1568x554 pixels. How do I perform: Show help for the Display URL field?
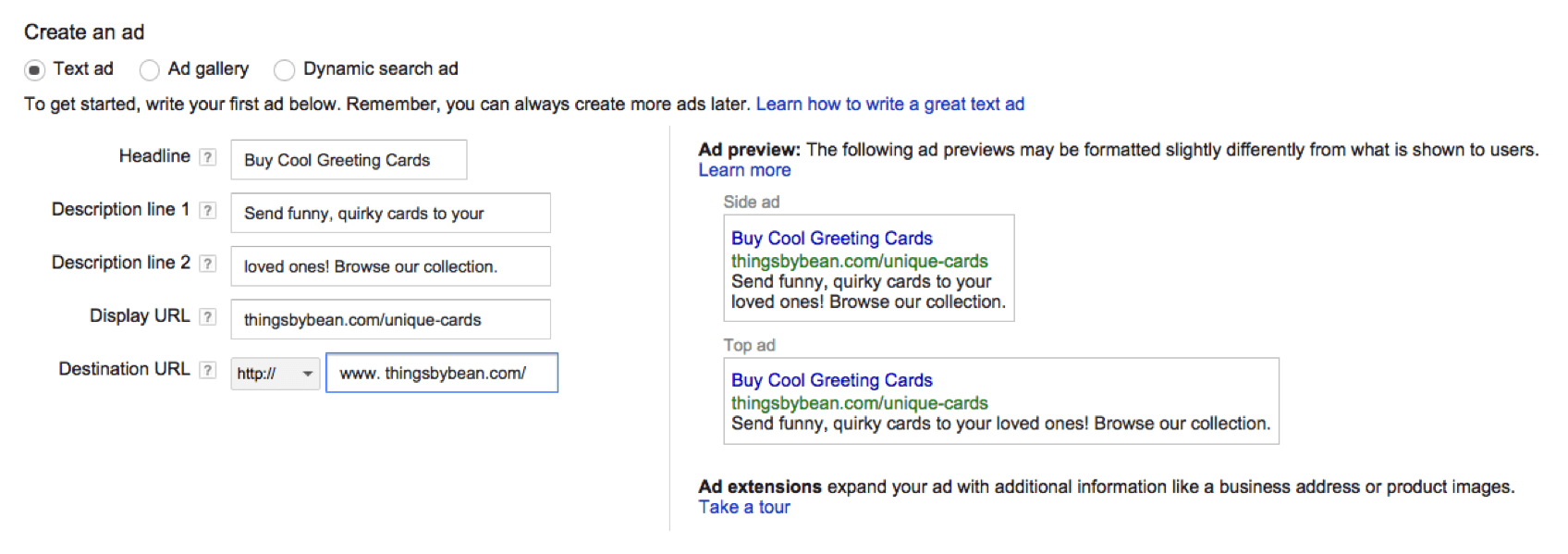tap(208, 317)
